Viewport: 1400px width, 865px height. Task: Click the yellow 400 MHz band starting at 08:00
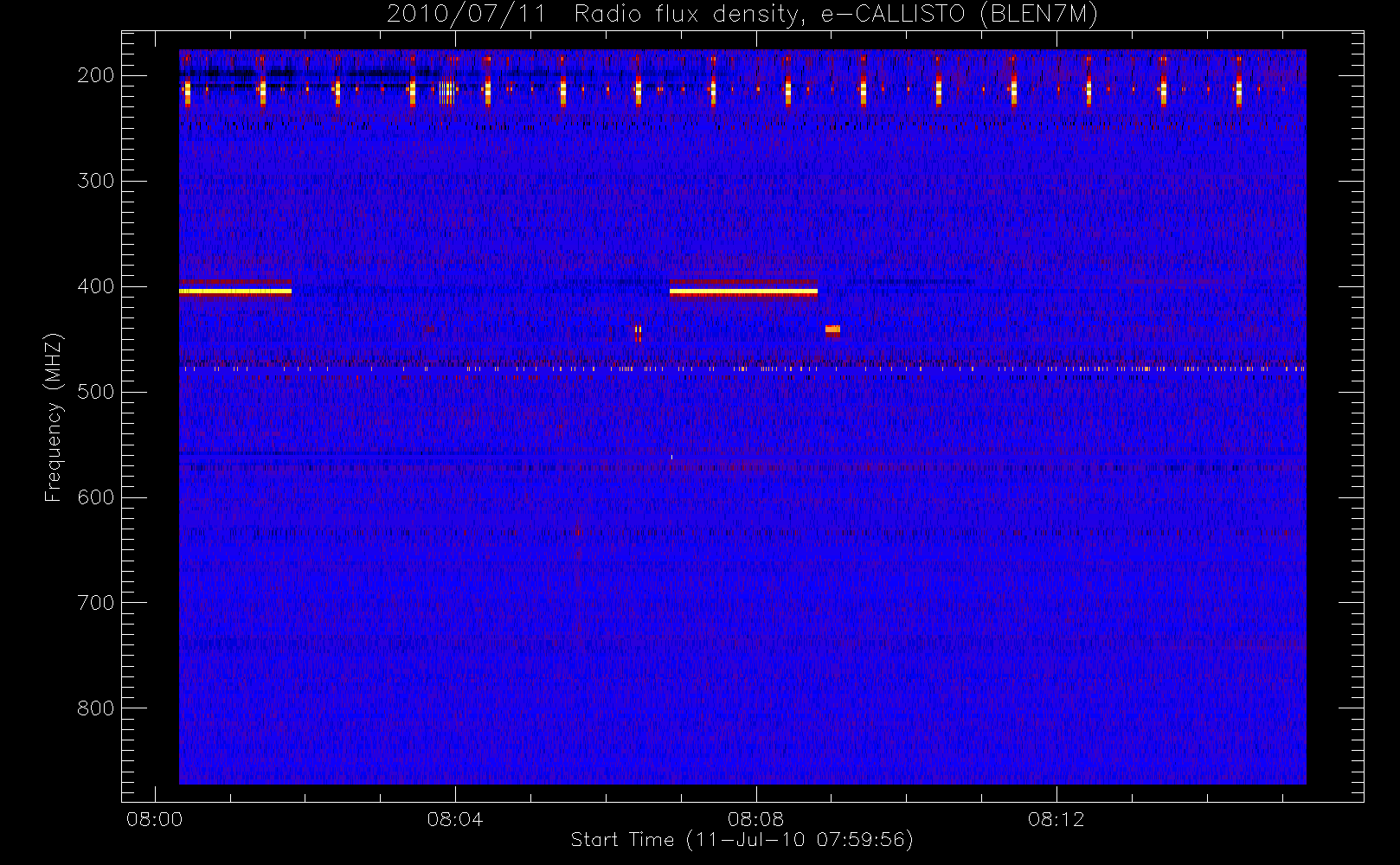[235, 292]
